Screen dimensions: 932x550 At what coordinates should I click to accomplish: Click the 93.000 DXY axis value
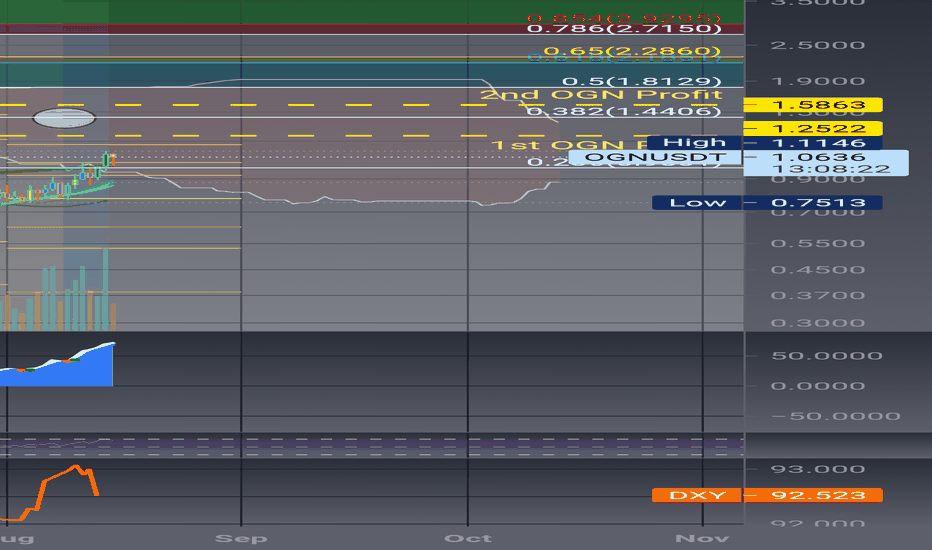pos(818,469)
